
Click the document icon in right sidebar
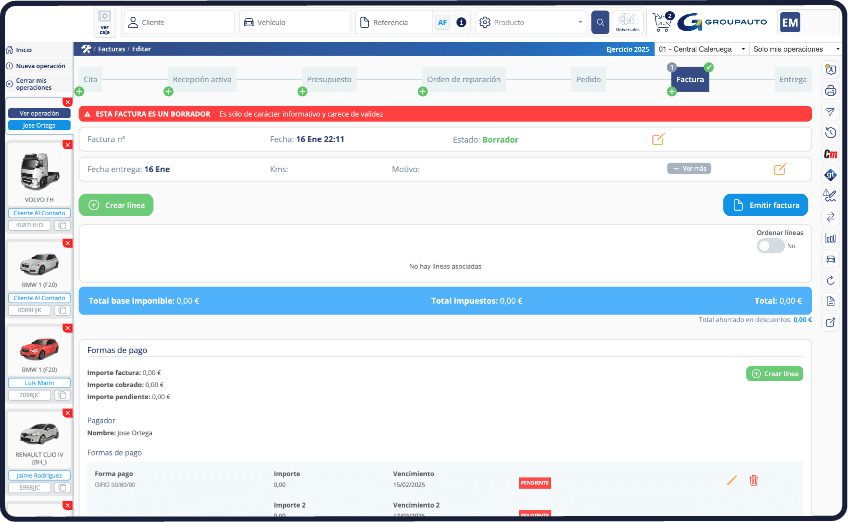point(831,301)
